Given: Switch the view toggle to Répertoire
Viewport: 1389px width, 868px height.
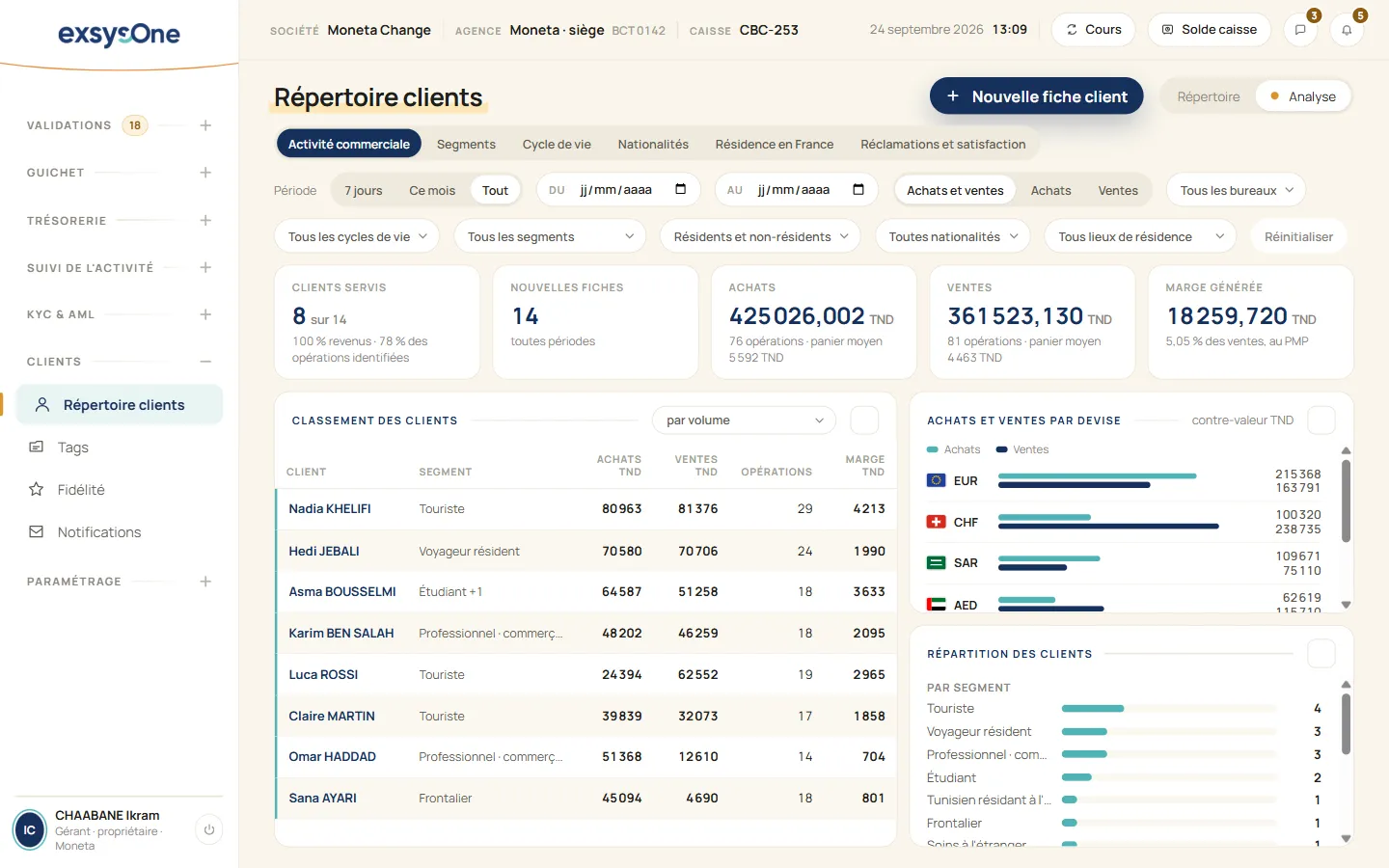Looking at the screenshot, I should 1209,96.
